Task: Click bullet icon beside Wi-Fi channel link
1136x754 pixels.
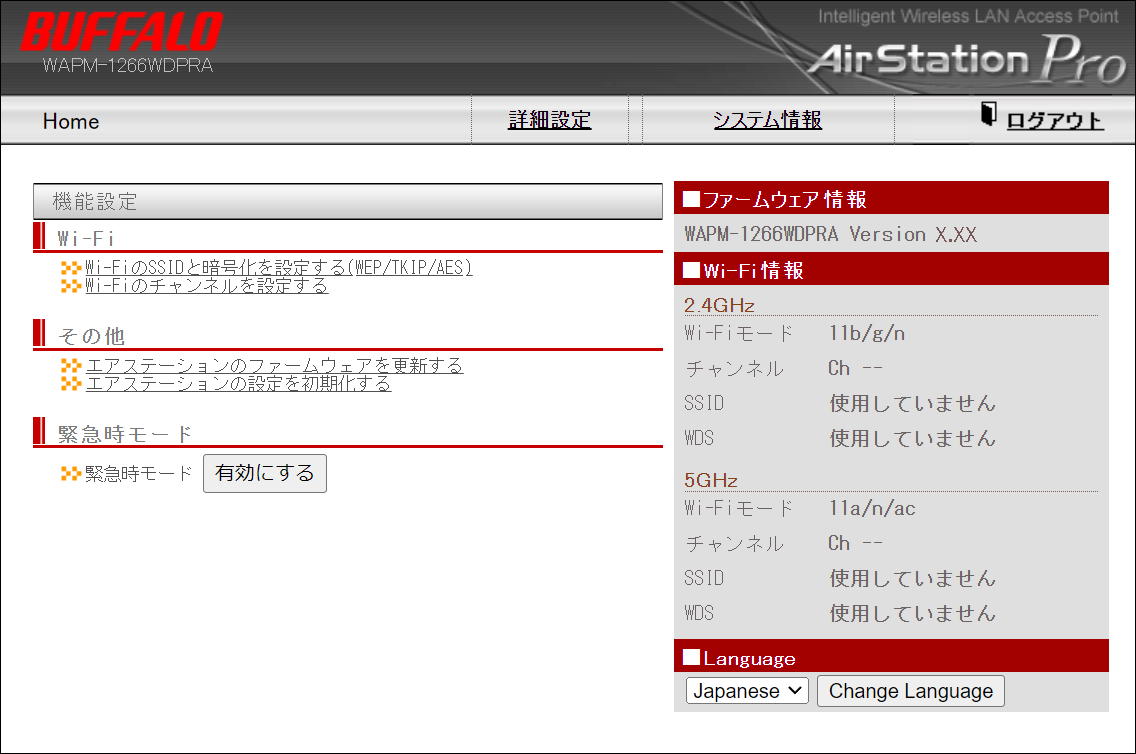Action: point(71,286)
